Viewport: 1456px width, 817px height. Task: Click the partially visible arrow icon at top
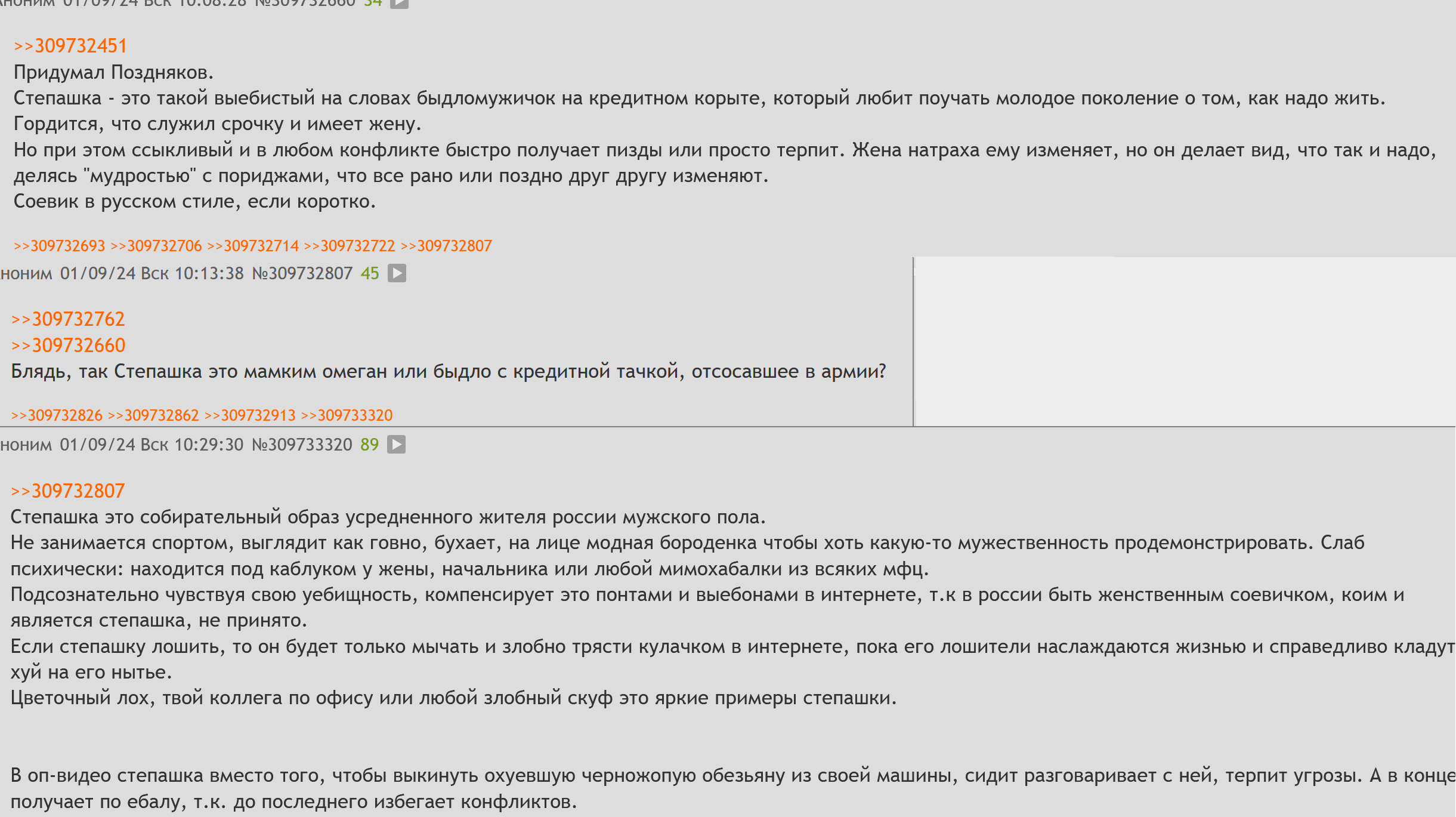[399, 3]
